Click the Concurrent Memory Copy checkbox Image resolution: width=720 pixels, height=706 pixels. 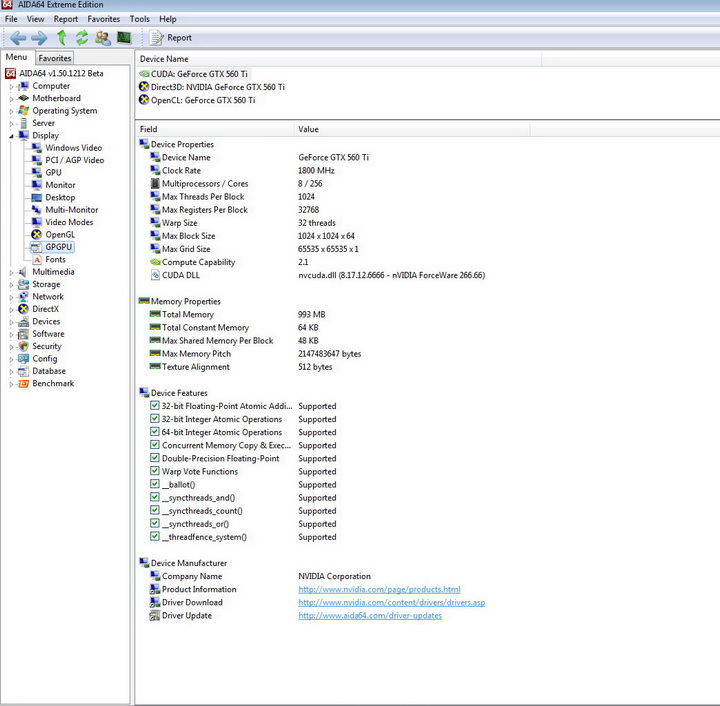click(x=155, y=445)
